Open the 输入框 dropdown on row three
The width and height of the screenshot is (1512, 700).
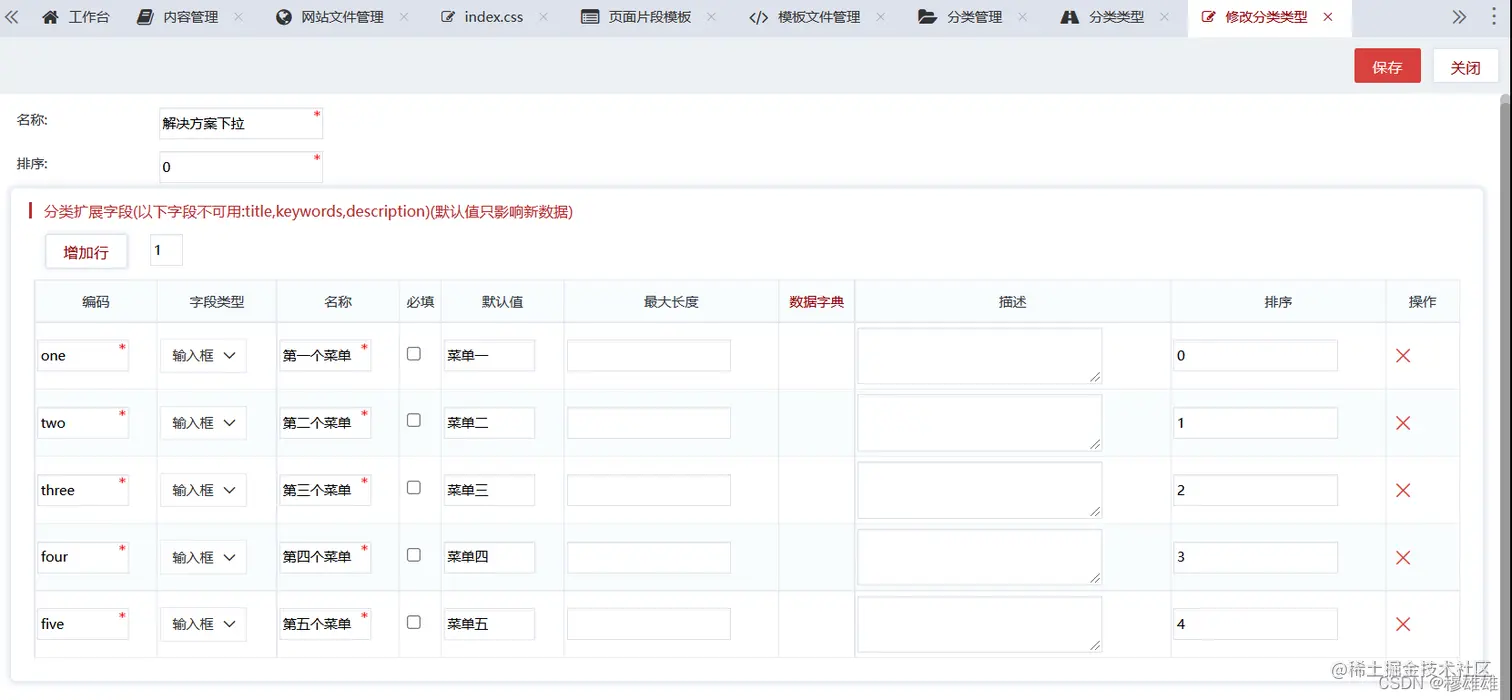[x=203, y=490]
